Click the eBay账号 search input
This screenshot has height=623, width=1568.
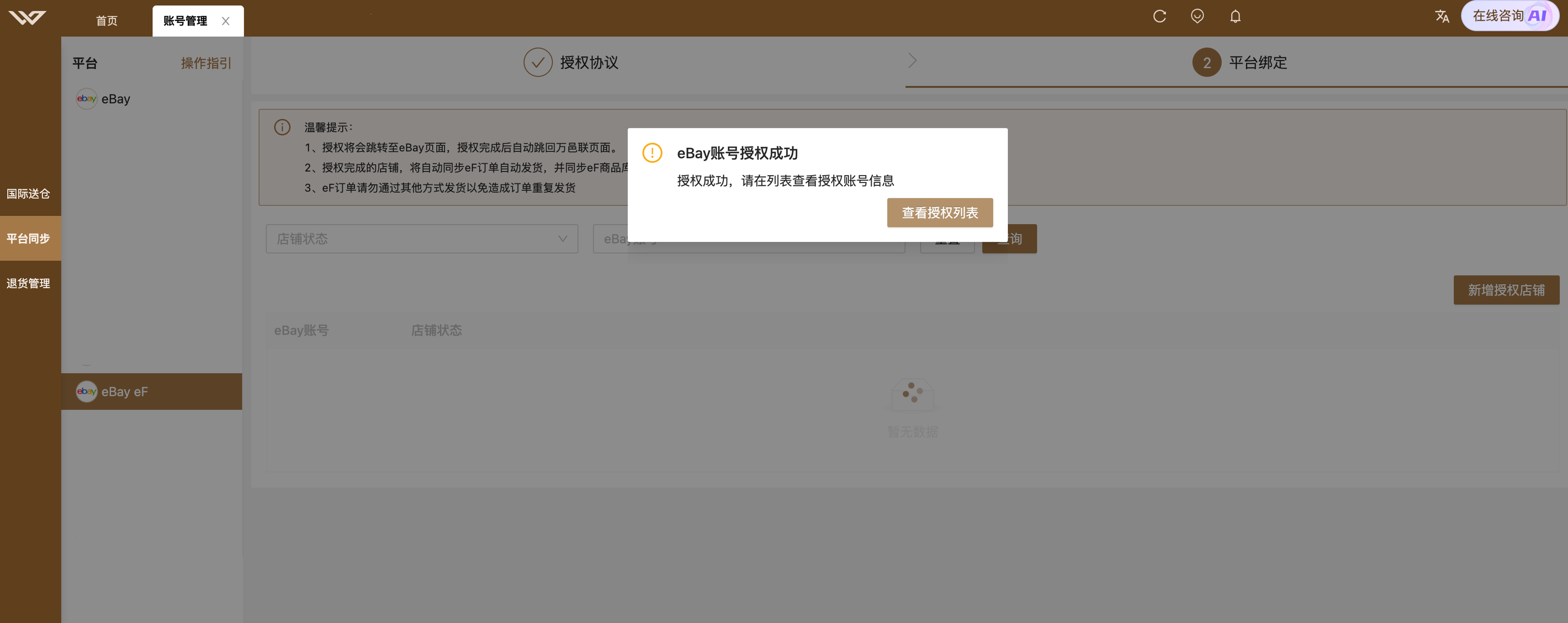[x=749, y=239]
